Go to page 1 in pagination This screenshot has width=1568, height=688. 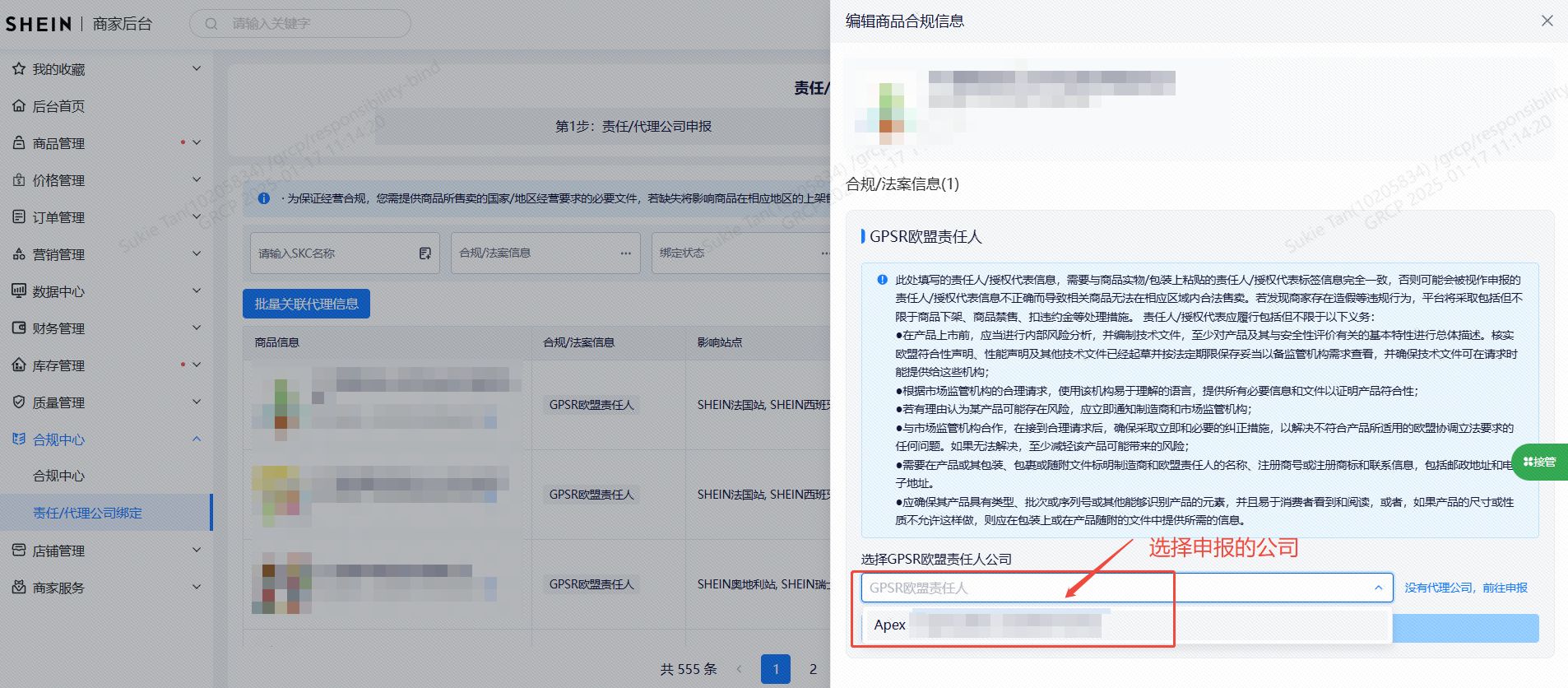(776, 669)
